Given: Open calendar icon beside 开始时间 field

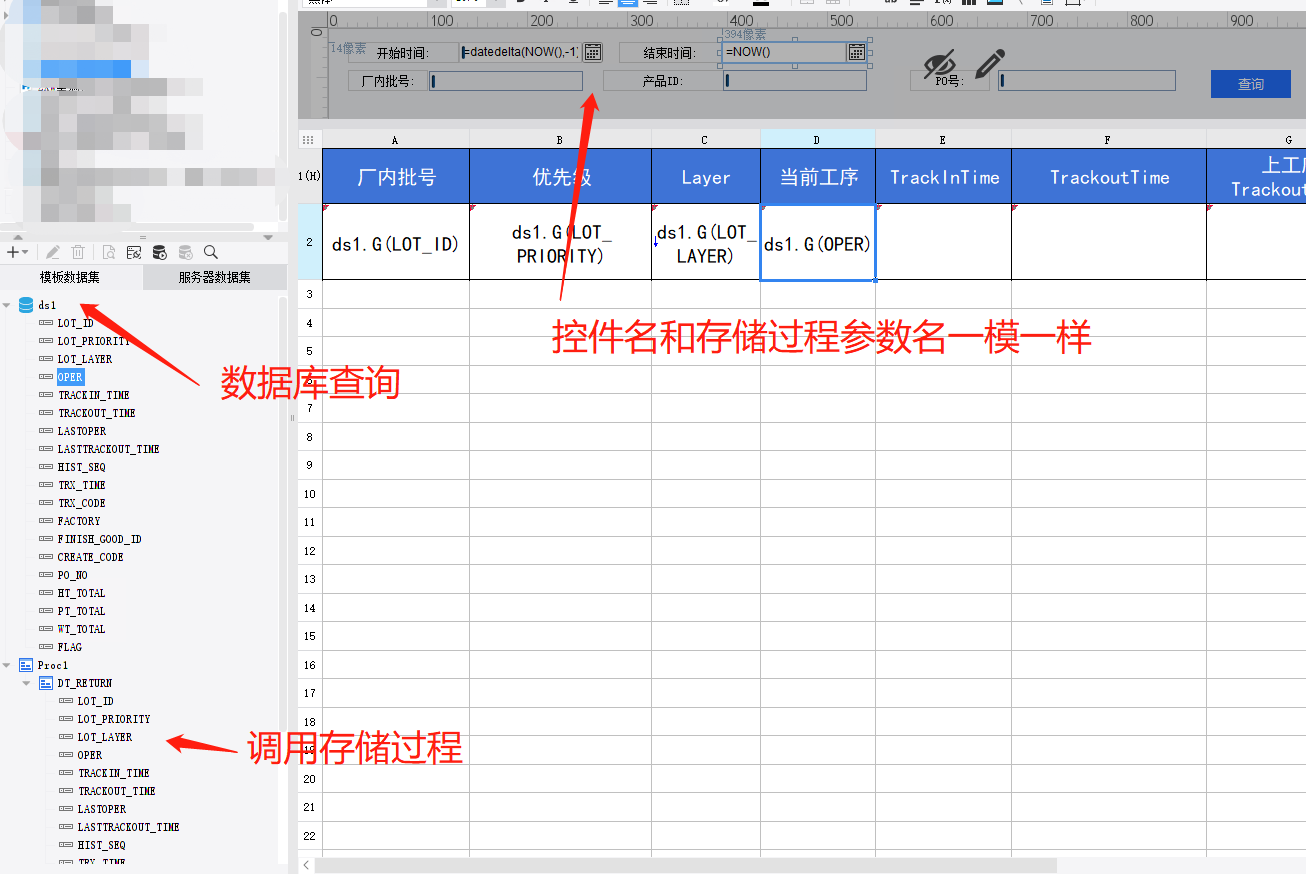Looking at the screenshot, I should [592, 52].
